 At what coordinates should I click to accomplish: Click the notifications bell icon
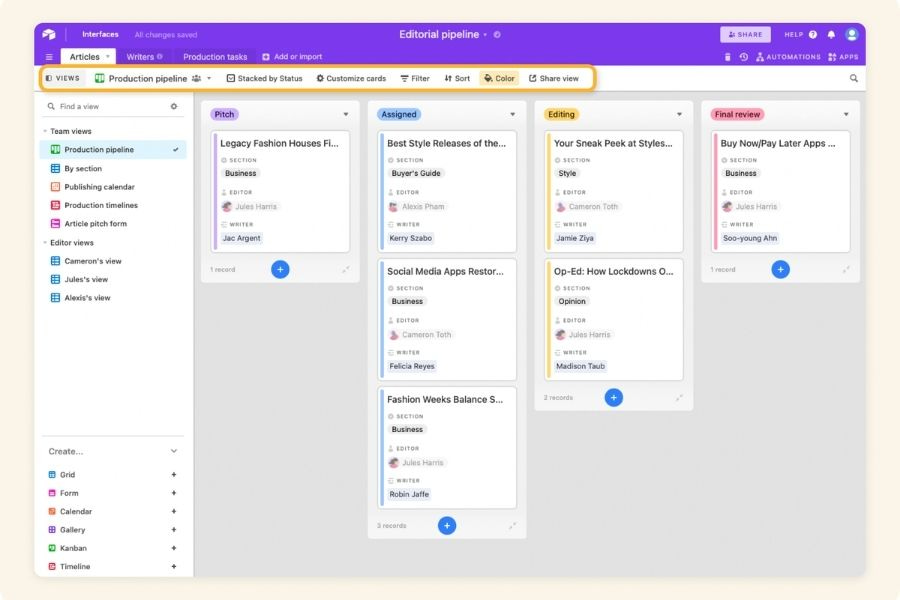pos(830,34)
